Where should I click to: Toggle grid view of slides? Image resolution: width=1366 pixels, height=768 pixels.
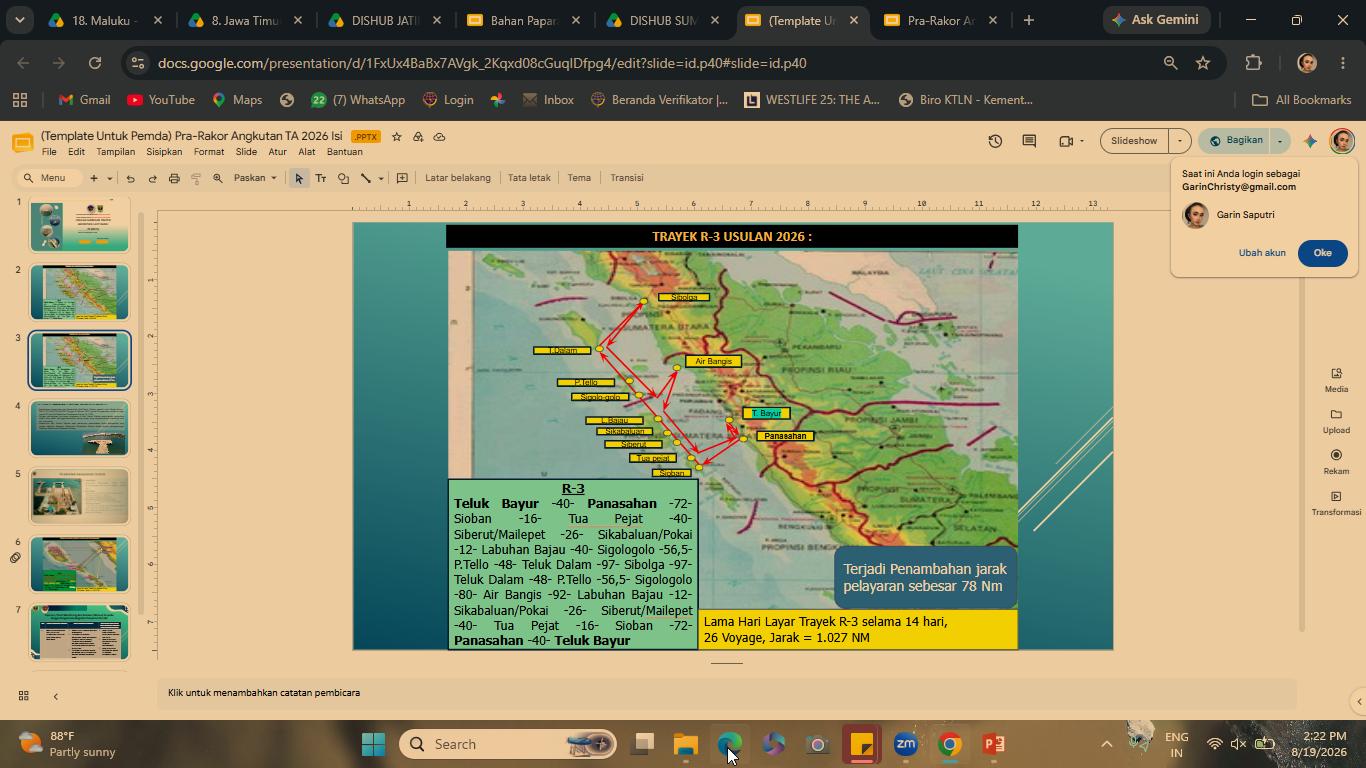(x=23, y=696)
